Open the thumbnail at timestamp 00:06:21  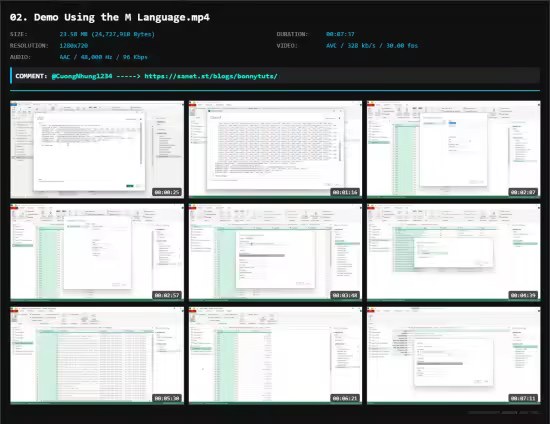click(275, 356)
